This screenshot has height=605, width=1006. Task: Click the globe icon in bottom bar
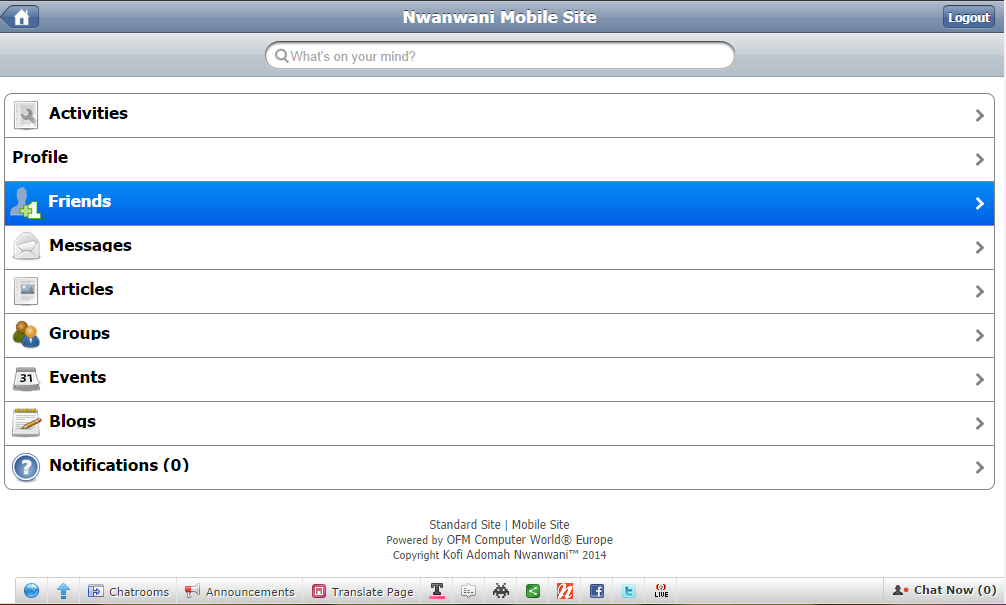tap(31, 591)
